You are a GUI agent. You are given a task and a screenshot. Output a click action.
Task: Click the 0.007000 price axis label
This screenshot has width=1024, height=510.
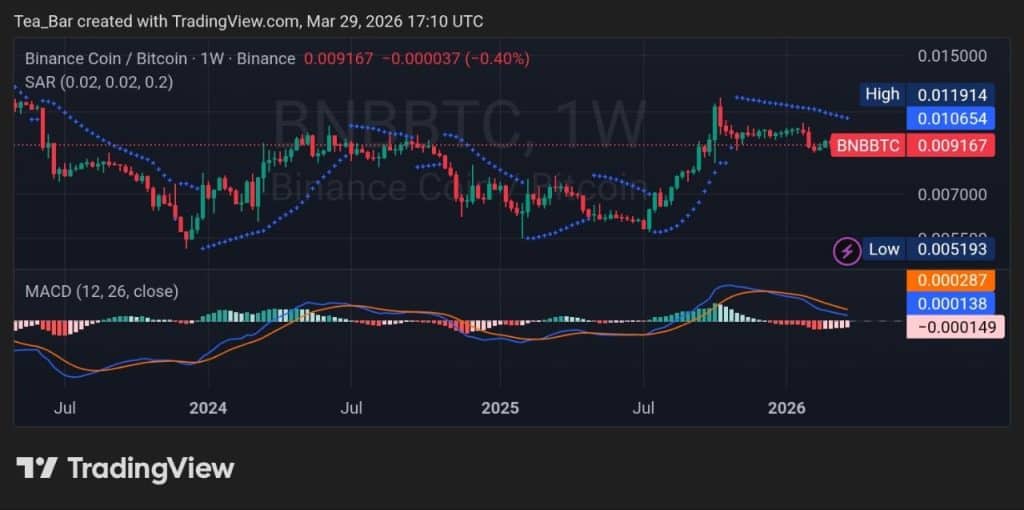pyautogui.click(x=952, y=195)
